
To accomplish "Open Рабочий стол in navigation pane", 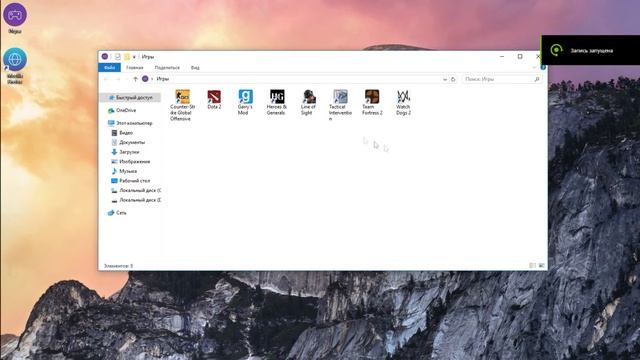I will (x=131, y=180).
